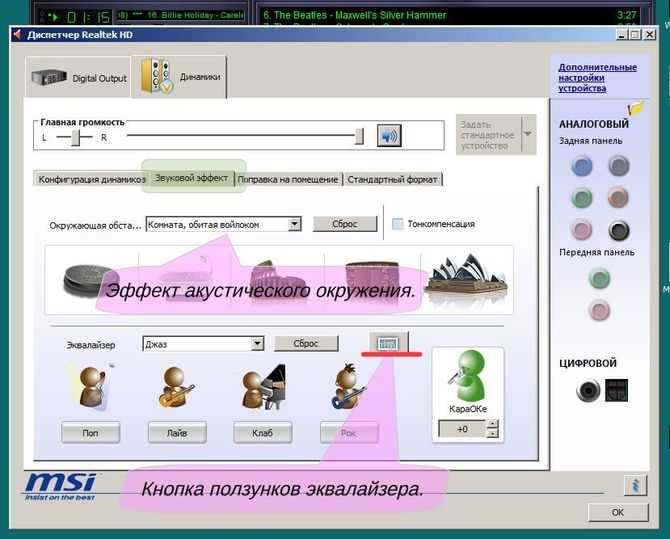Screen dimensions: 670x539
Task: Select the Pop singer icon
Action: (92, 387)
